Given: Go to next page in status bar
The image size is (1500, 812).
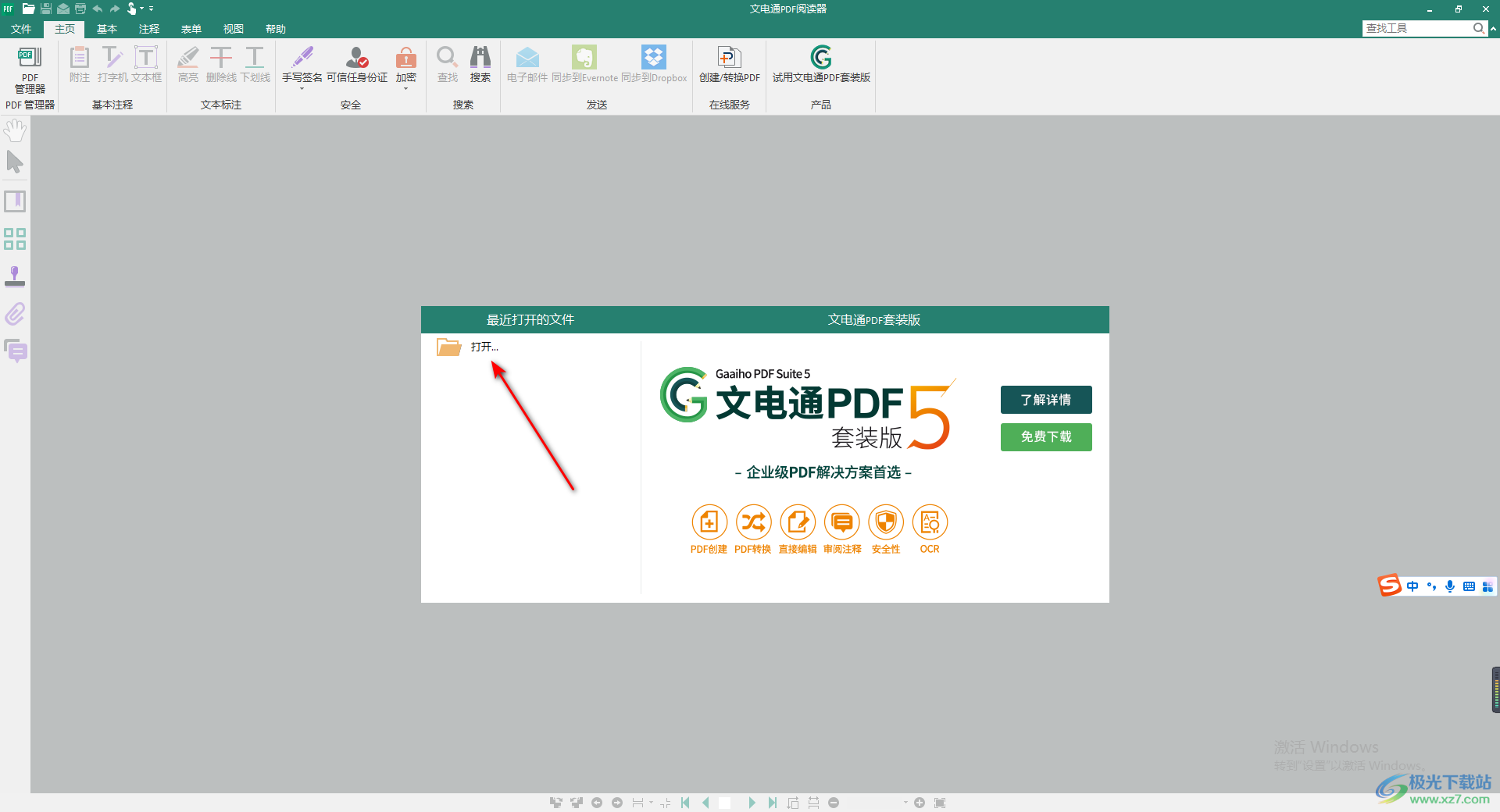Looking at the screenshot, I should (752, 803).
